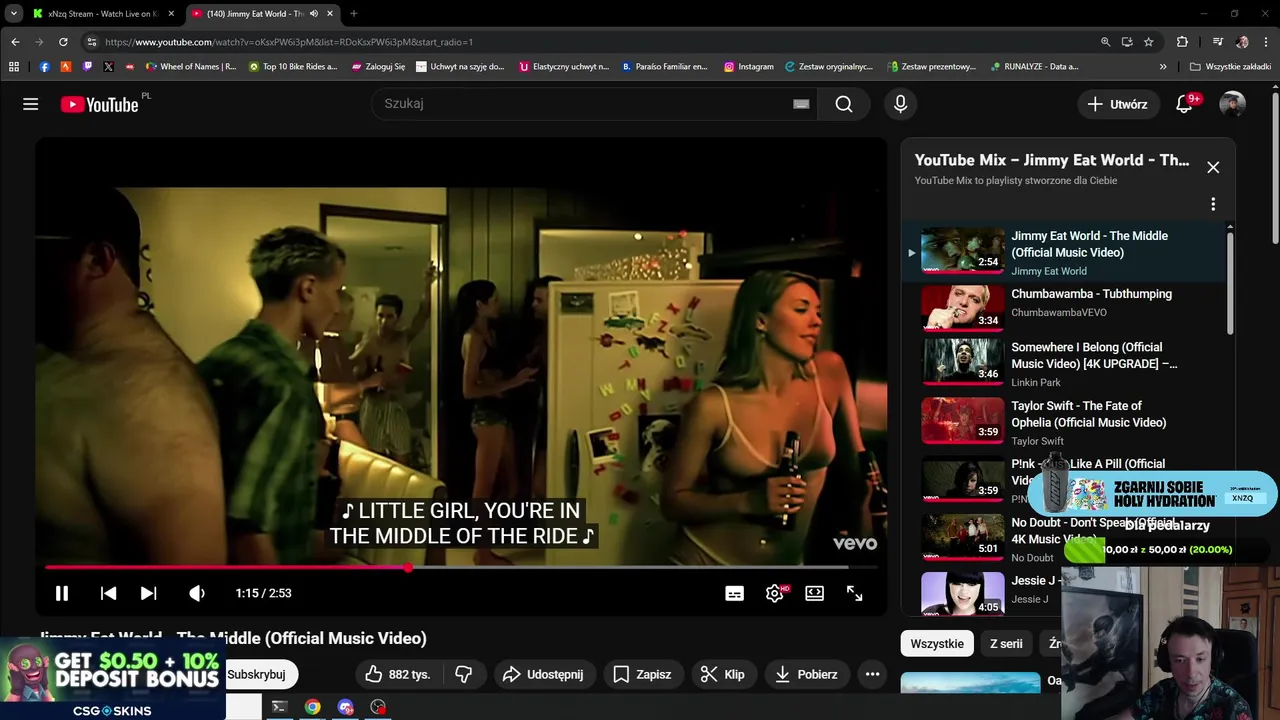The width and height of the screenshot is (1280, 720).
Task: Close the Jimmy Eat World browser tab
Action: [x=330, y=14]
